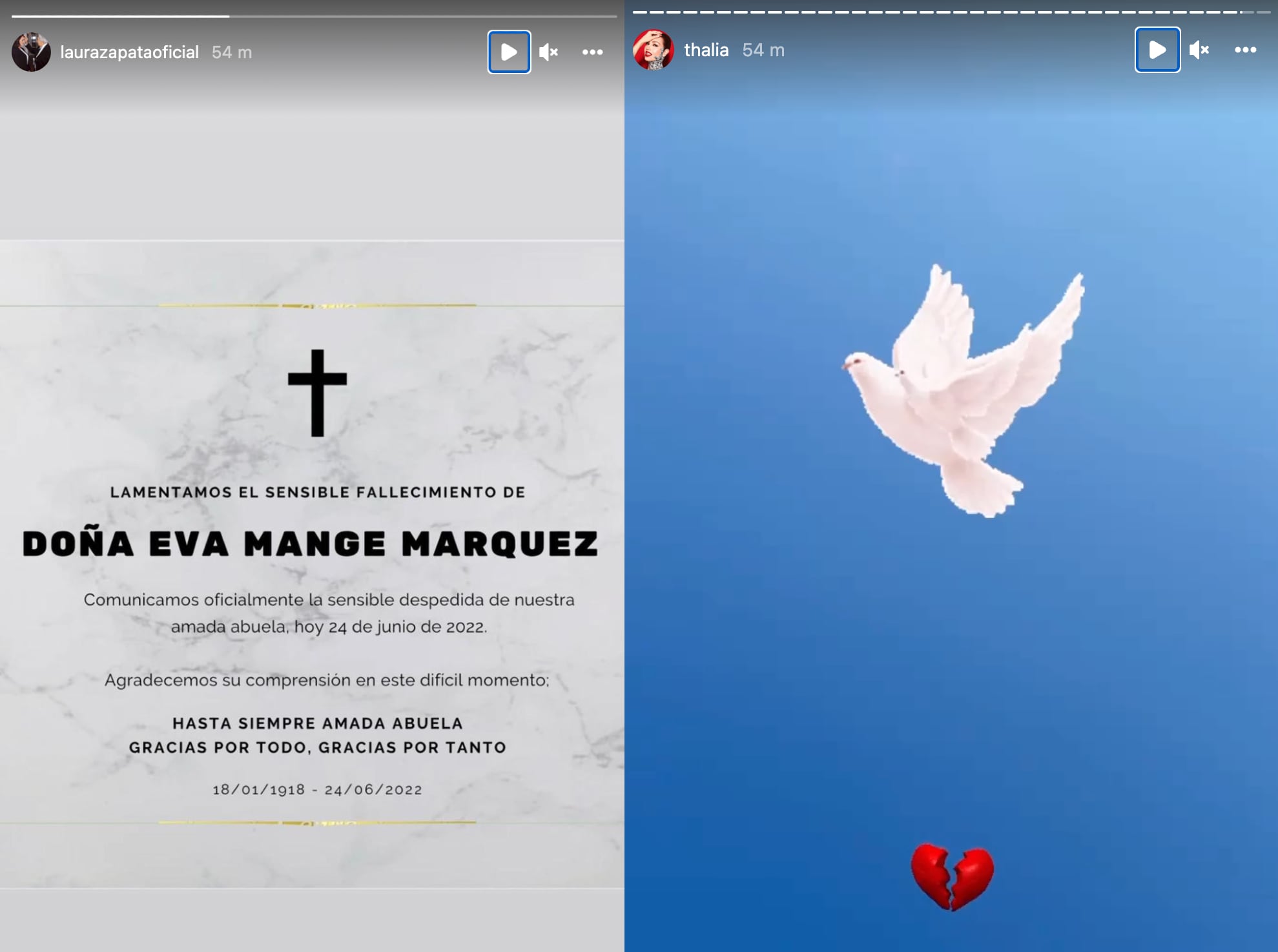Pause Thalia's story video
The height and width of the screenshot is (952, 1278).
tap(1157, 49)
